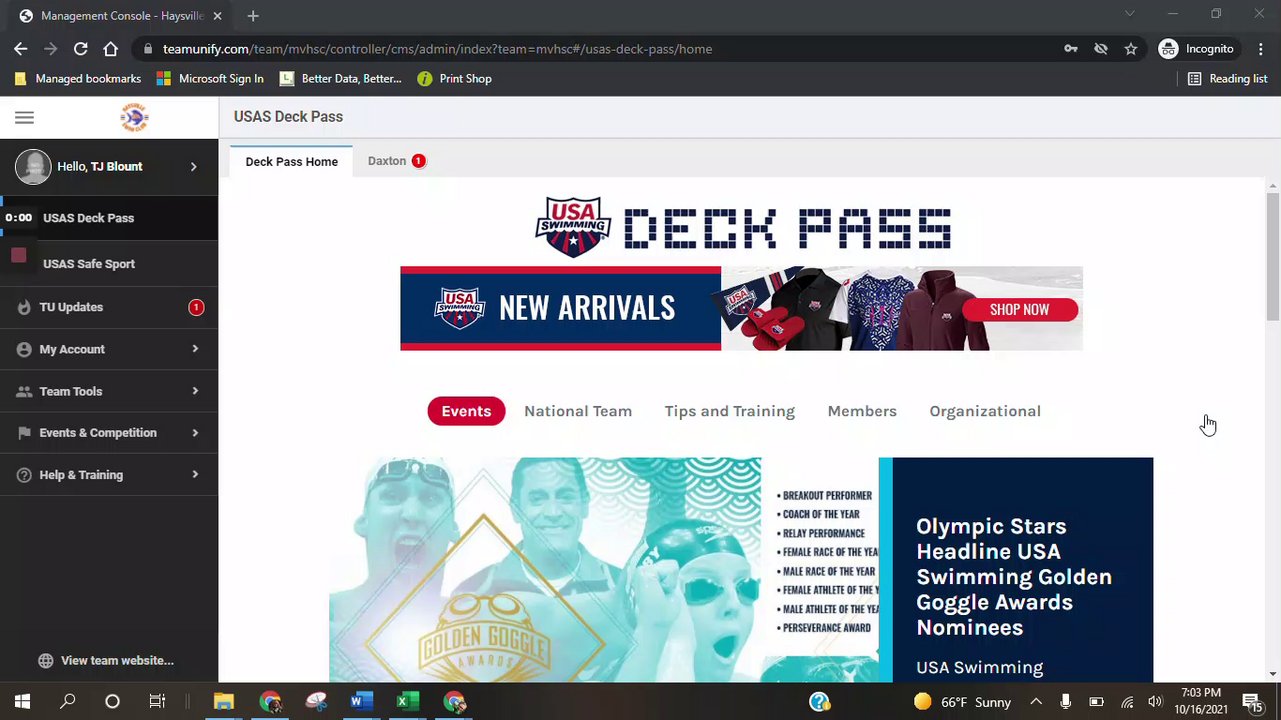
Task: Click the My Account person icon
Action: tap(24, 349)
